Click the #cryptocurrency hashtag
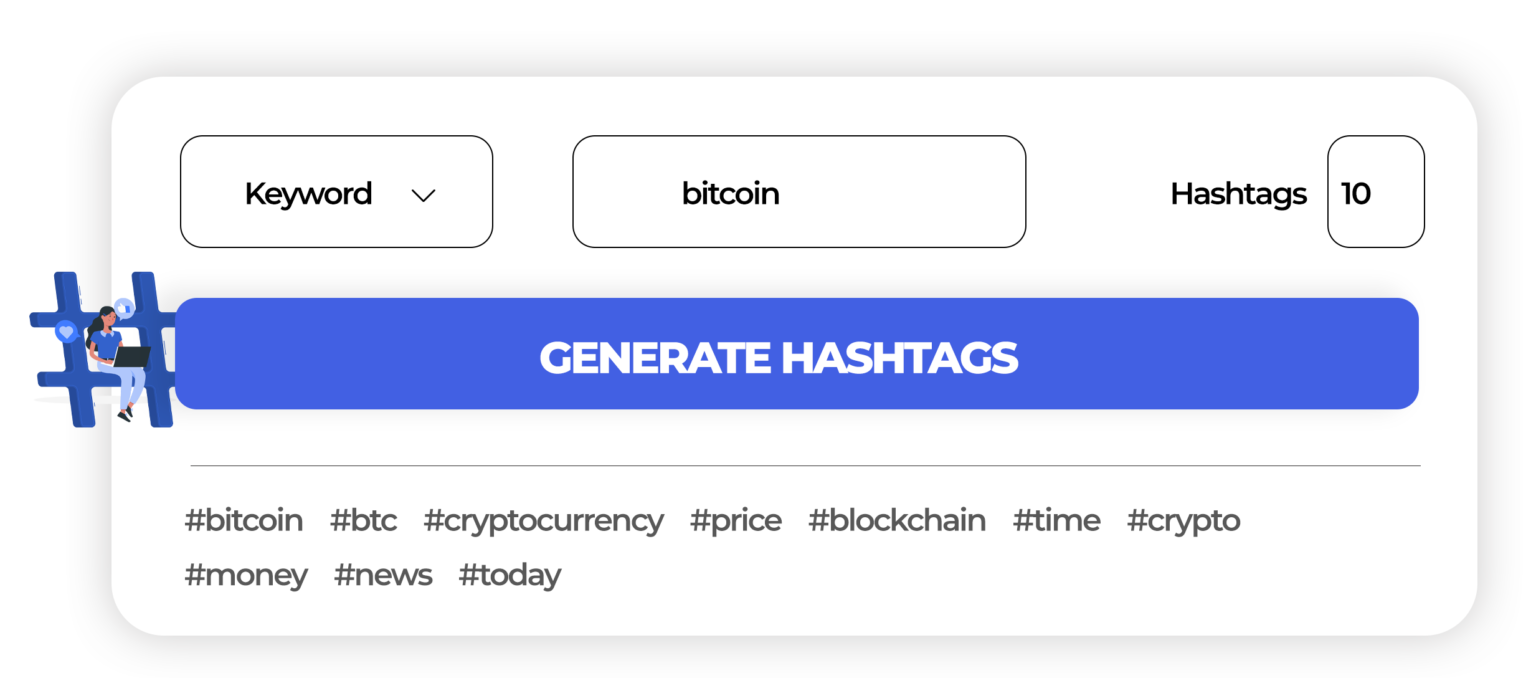 click(543, 521)
